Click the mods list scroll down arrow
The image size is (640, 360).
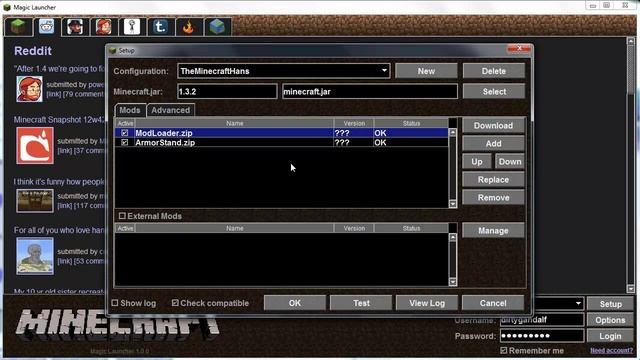(x=453, y=204)
